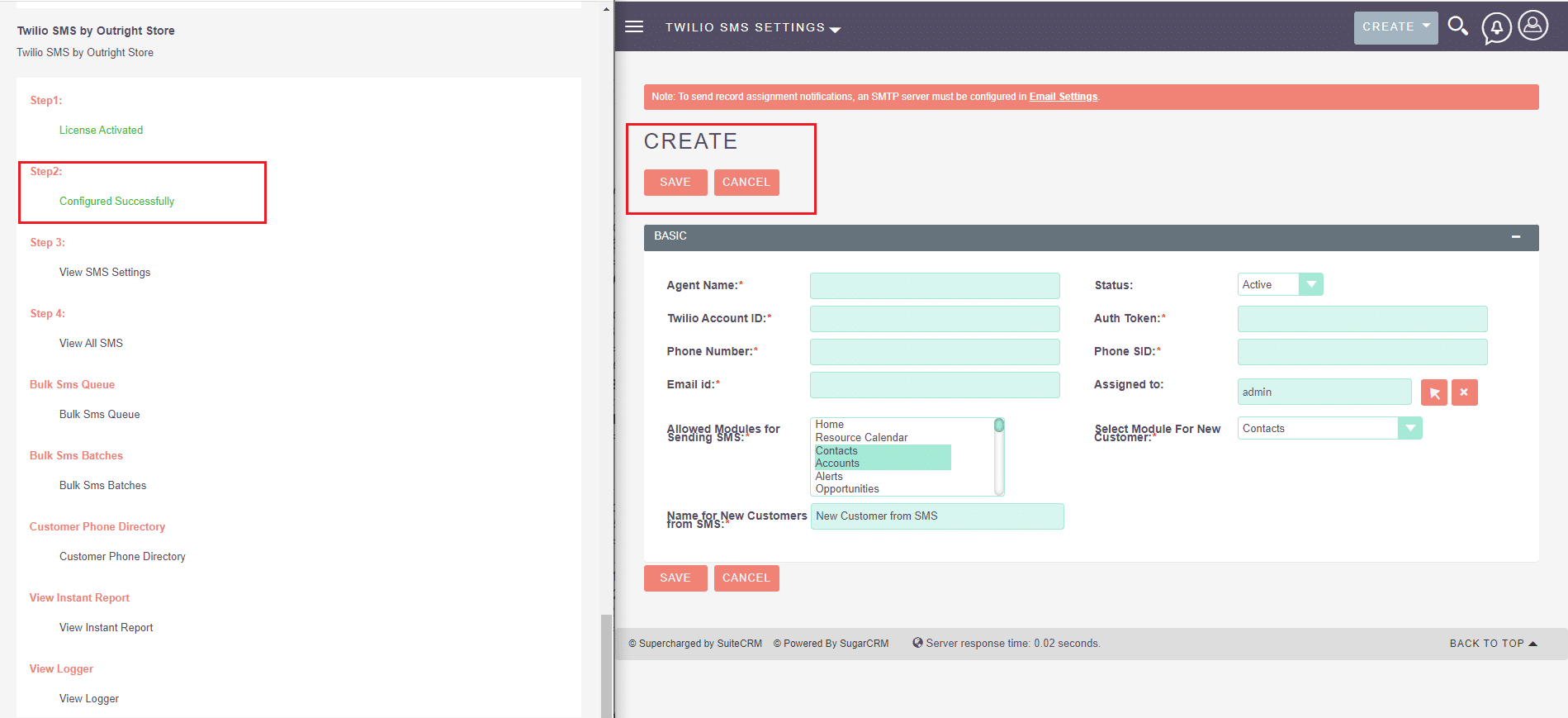The height and width of the screenshot is (718, 1568).
Task: Select Accounts in Allowed Modules list
Action: 883,464
